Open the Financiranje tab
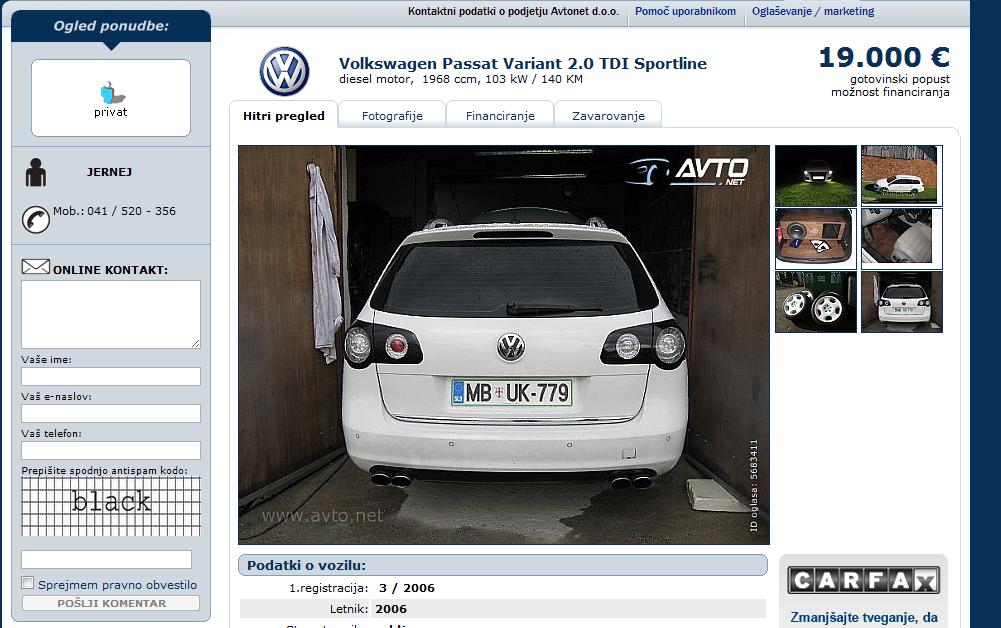Screen dimensions: 1001x628 coord(500,116)
